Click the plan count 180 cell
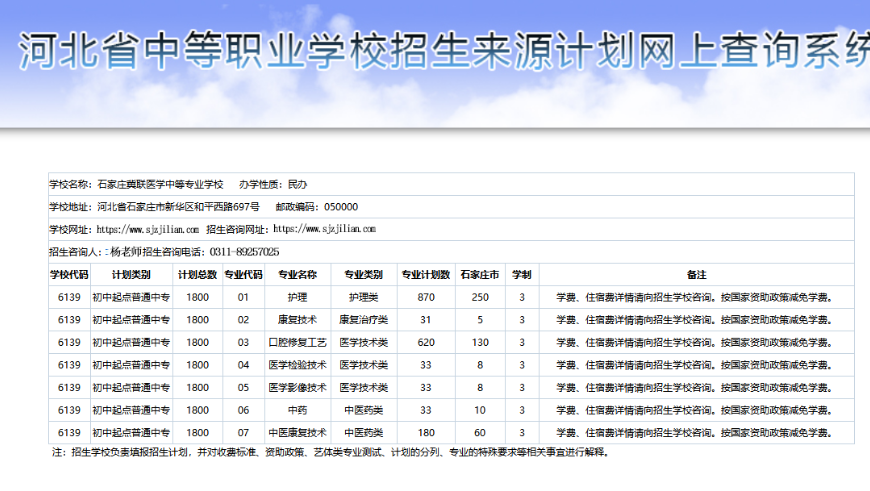870x491 pixels. (x=426, y=433)
